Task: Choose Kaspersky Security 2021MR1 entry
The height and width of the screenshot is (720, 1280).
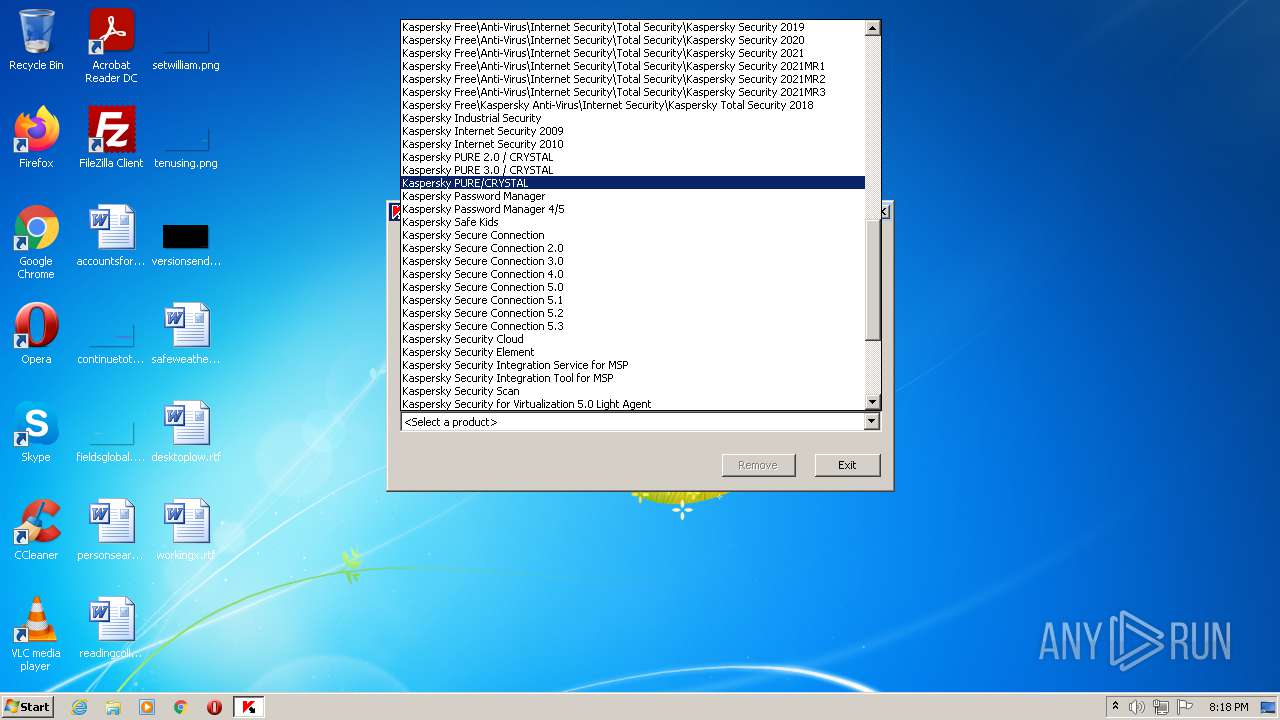Action: pos(633,66)
